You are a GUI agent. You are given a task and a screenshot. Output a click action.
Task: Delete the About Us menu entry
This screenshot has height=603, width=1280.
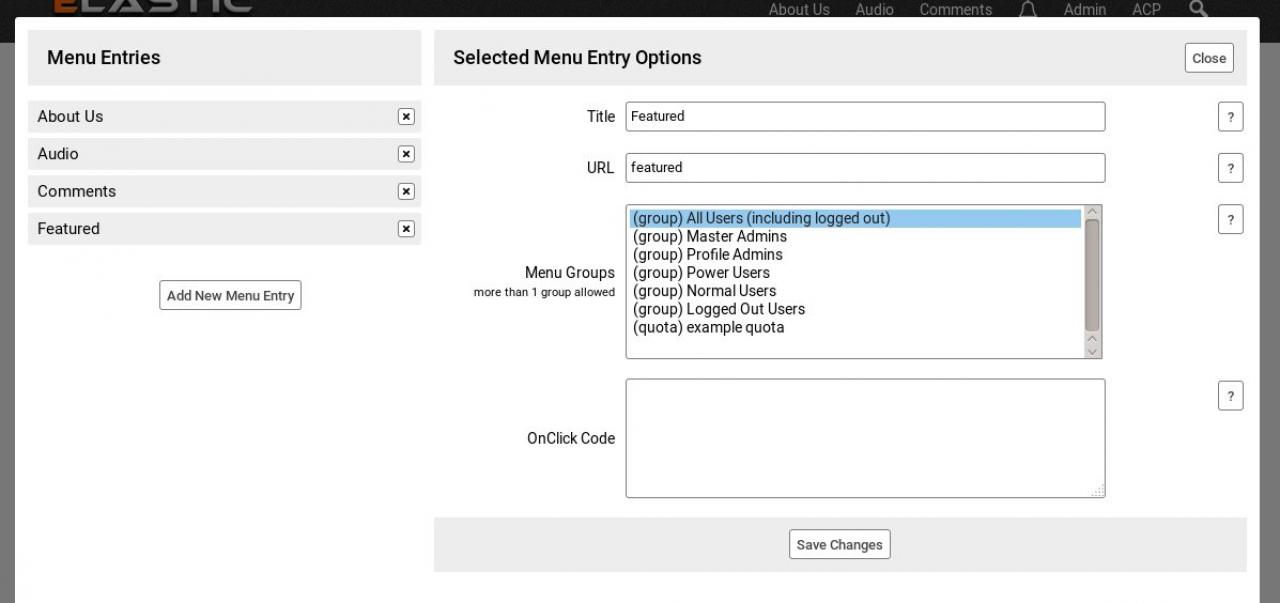click(x=406, y=117)
